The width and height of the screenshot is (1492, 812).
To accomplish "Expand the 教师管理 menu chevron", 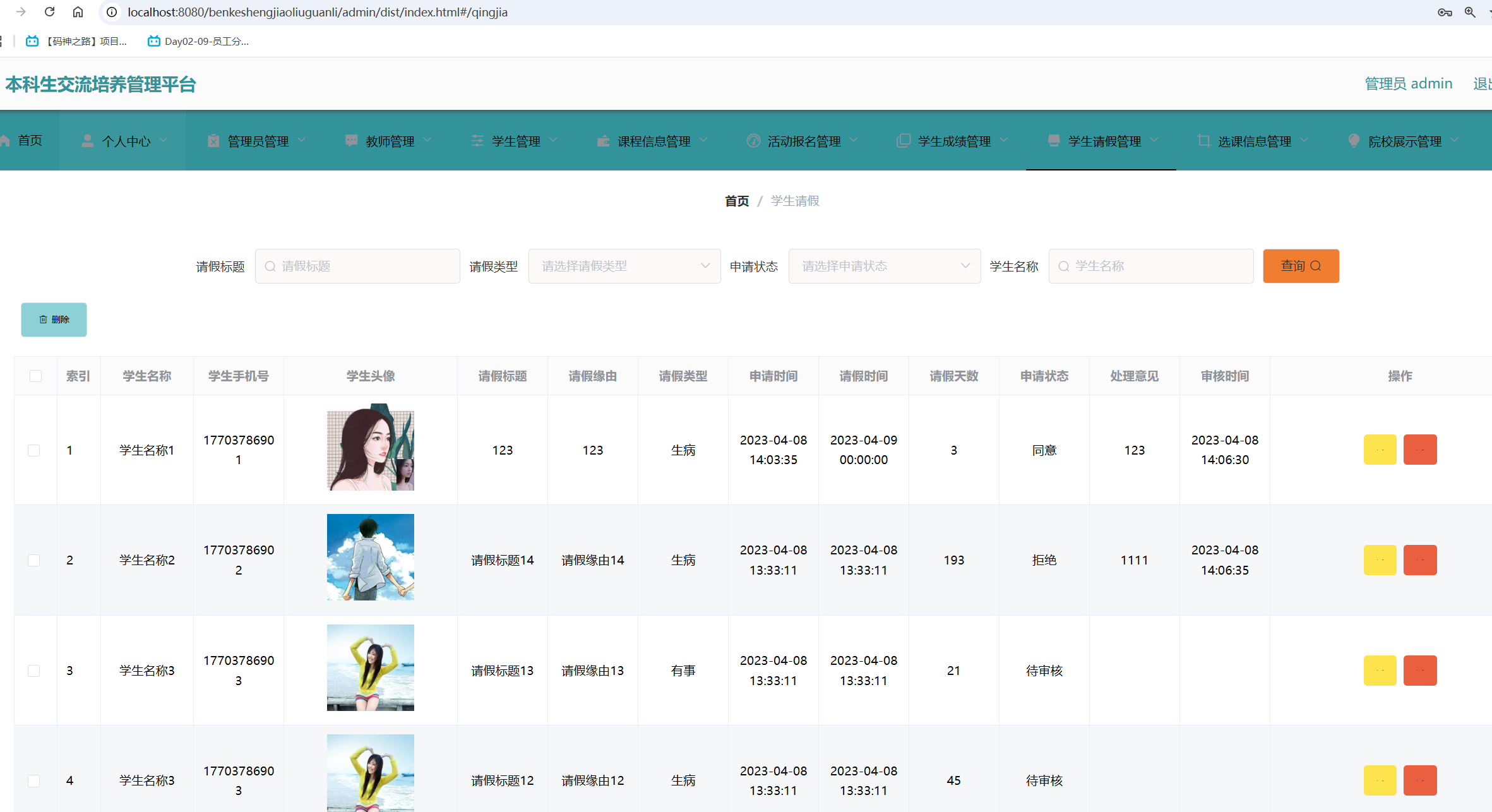I will (427, 140).
